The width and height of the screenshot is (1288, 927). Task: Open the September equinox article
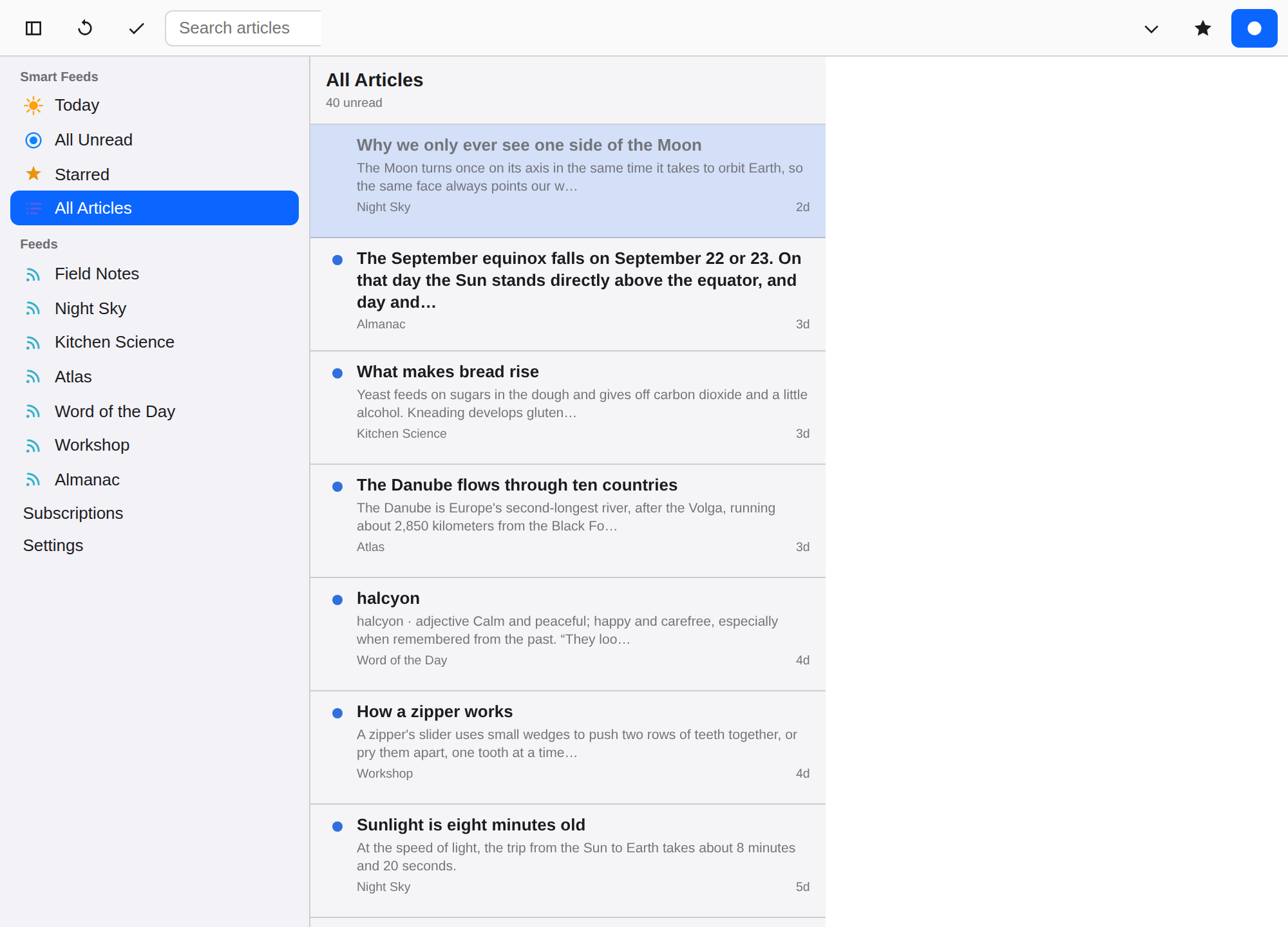(568, 294)
